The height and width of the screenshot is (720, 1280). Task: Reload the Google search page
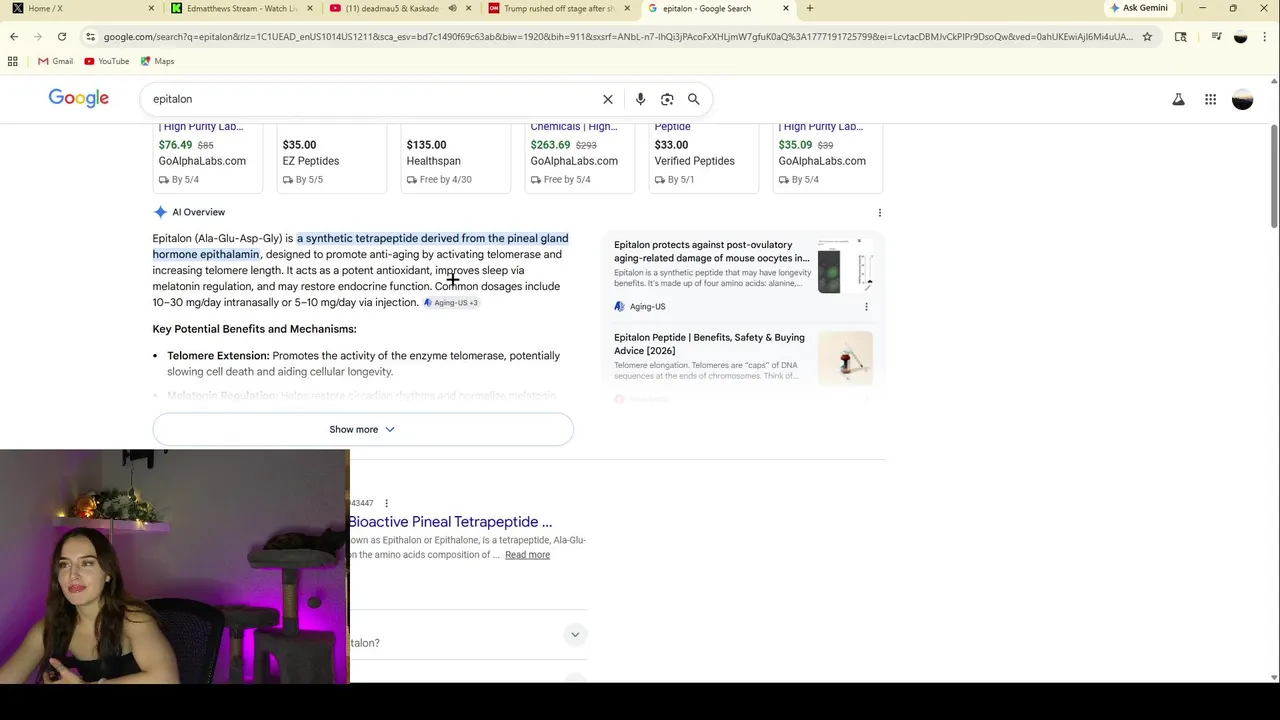(62, 37)
